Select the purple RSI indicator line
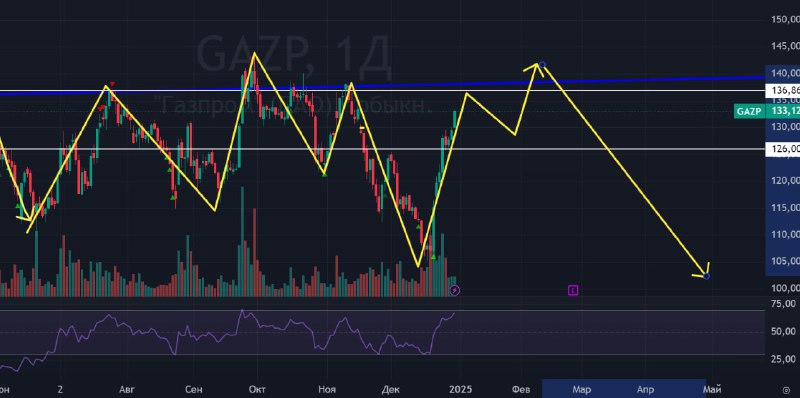800x398 pixels. click(230, 334)
